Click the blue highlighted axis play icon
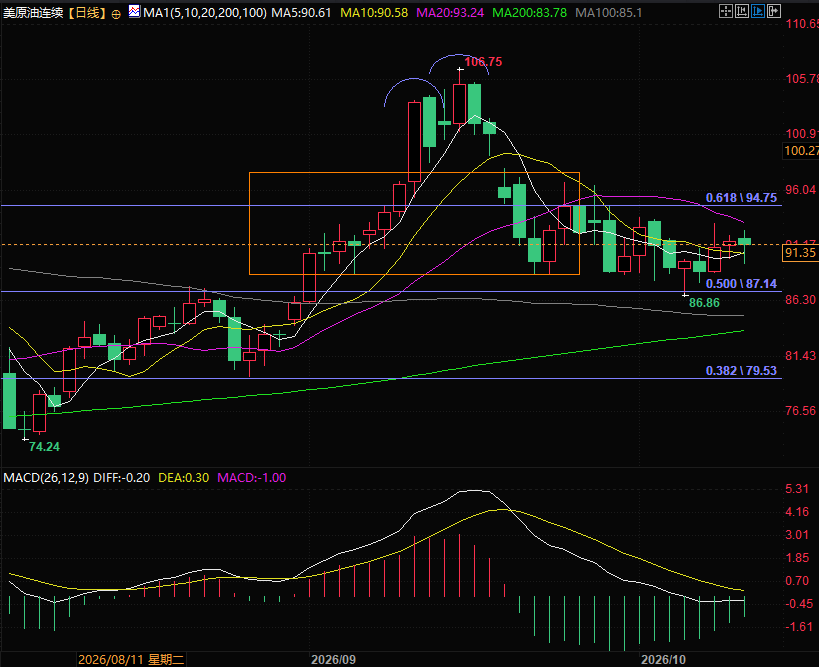The image size is (819, 667). (x=758, y=11)
